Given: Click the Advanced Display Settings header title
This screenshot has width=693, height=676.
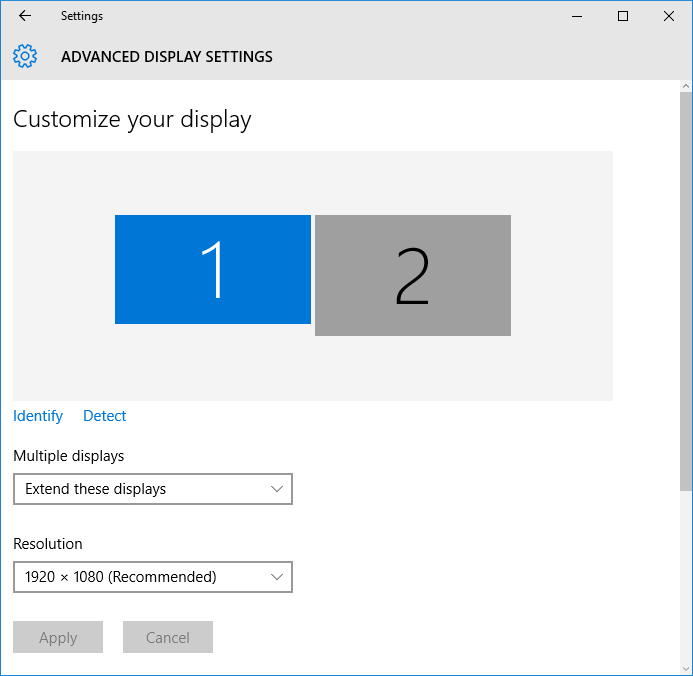Looking at the screenshot, I should pyautogui.click(x=167, y=57).
